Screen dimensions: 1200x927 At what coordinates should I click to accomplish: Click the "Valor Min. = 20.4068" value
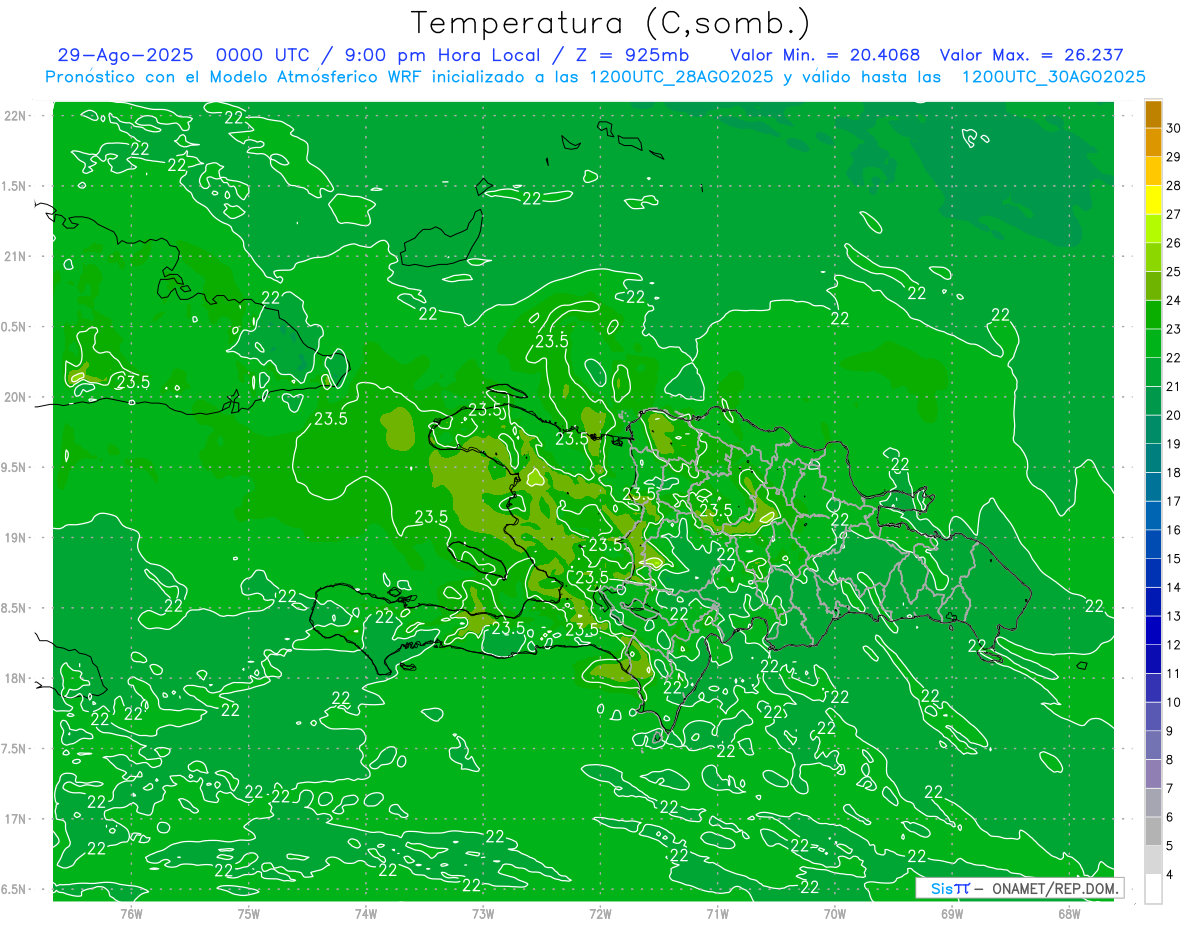click(x=825, y=56)
